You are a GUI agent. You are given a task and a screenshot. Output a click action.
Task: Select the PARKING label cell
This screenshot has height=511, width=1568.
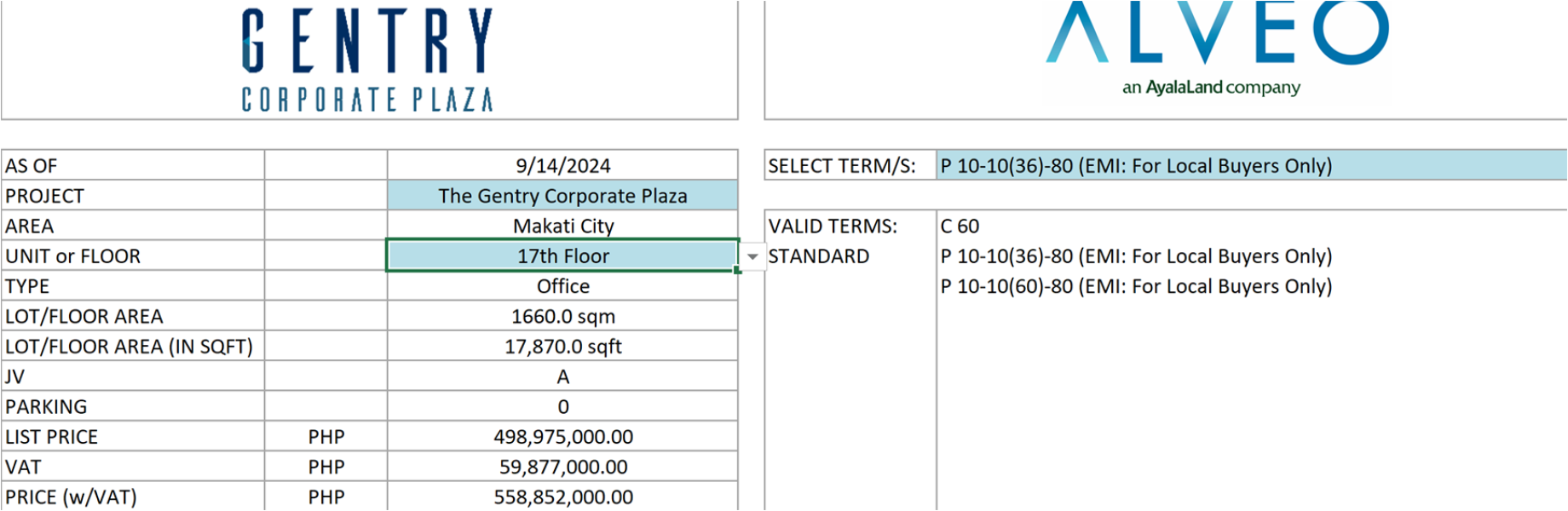tap(133, 407)
